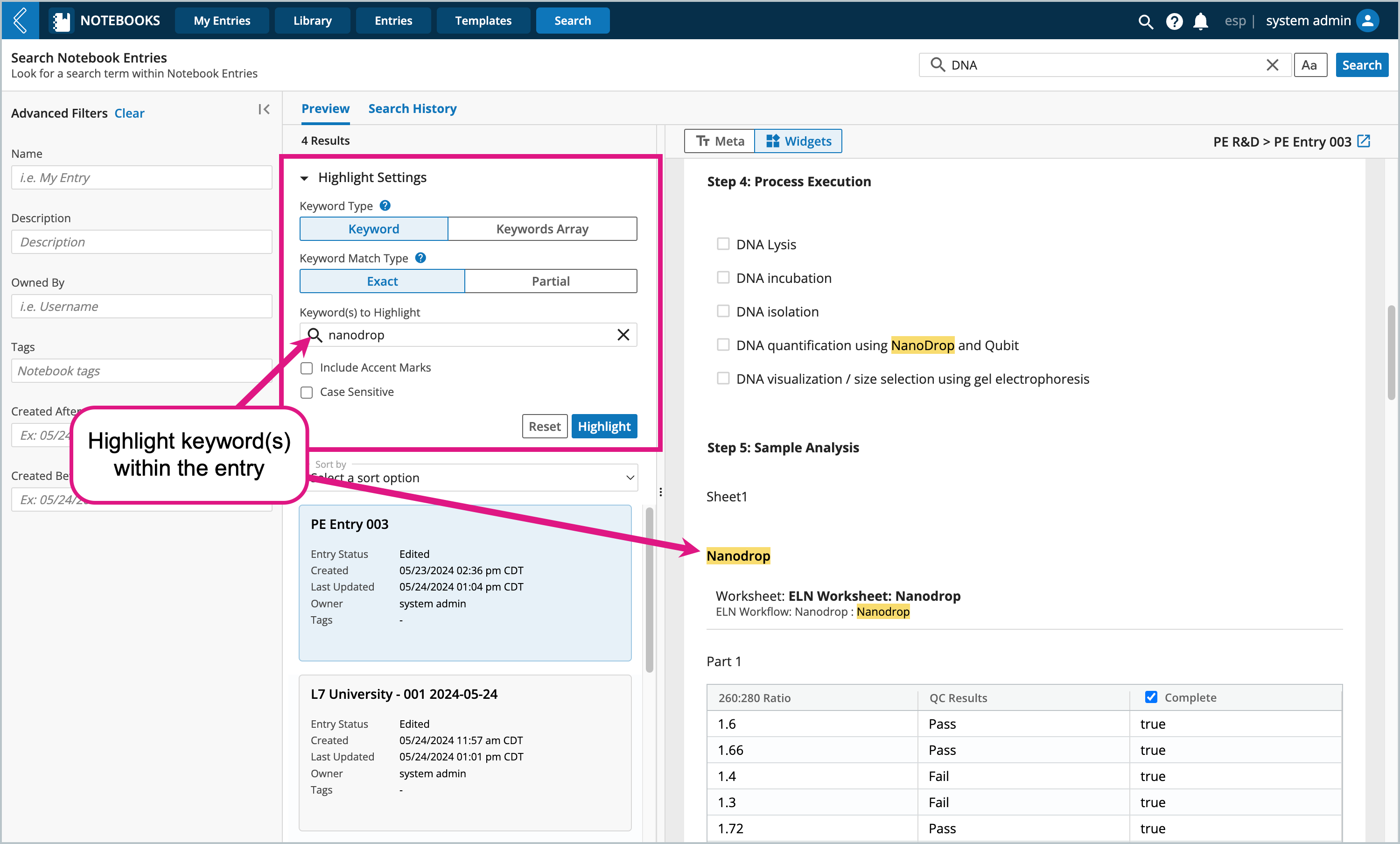Screen dimensions: 1400x844
Task: Clear the Advanced Filters
Action: [x=130, y=113]
